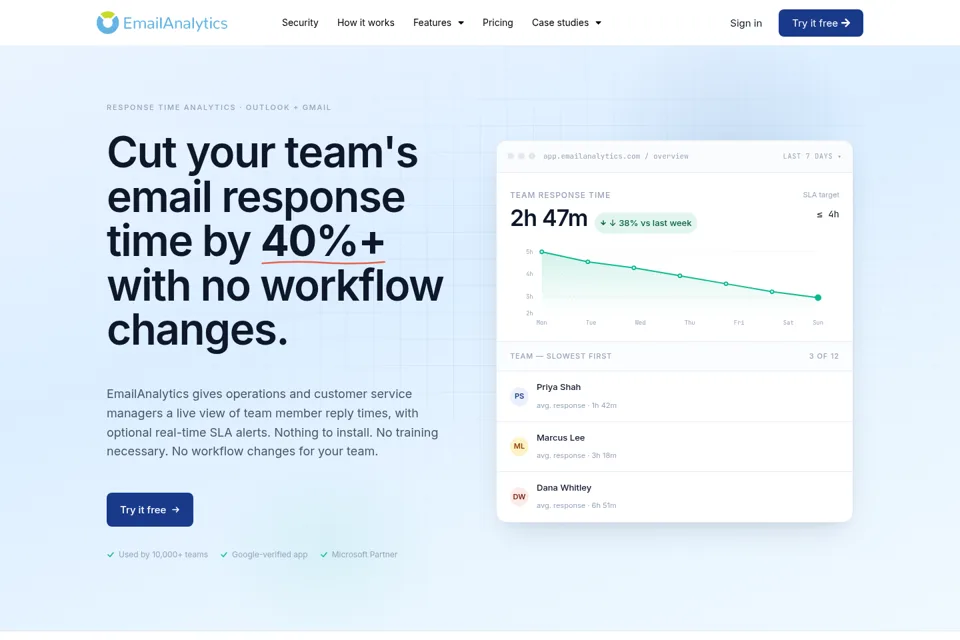Click the TEAM RESPONSE TIME label
Image resolution: width=960 pixels, height=640 pixels.
(560, 195)
